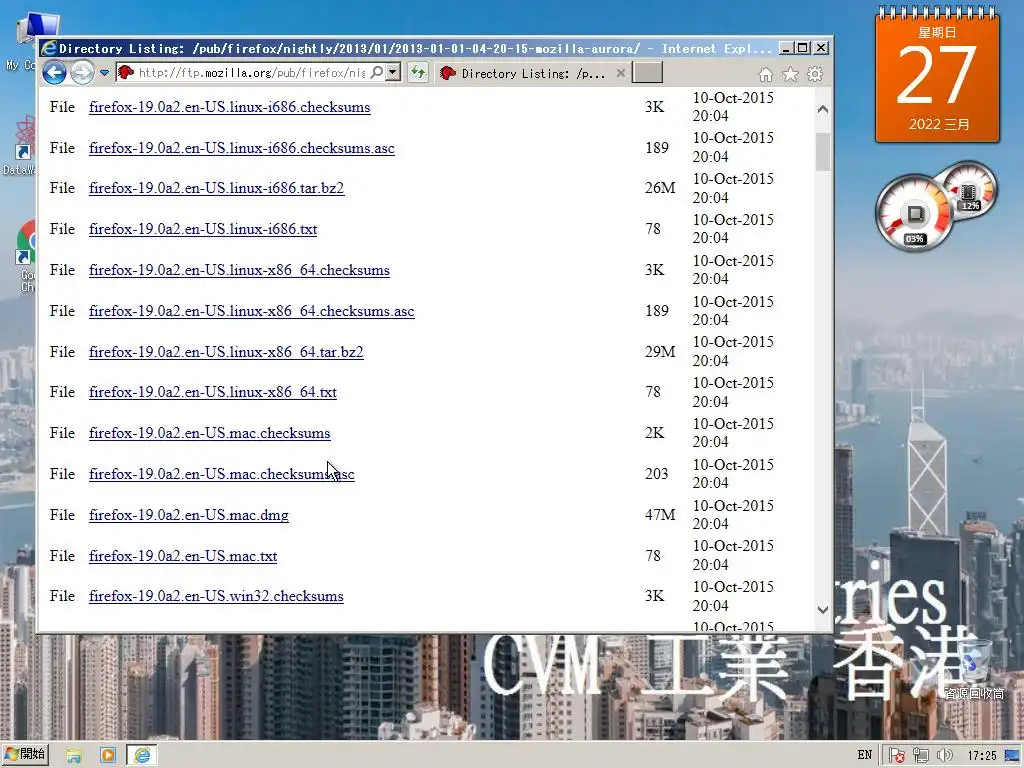Open firefox-19.0a2.en-US.mac.txt link
Screen dimensions: 1024x768
(183, 556)
